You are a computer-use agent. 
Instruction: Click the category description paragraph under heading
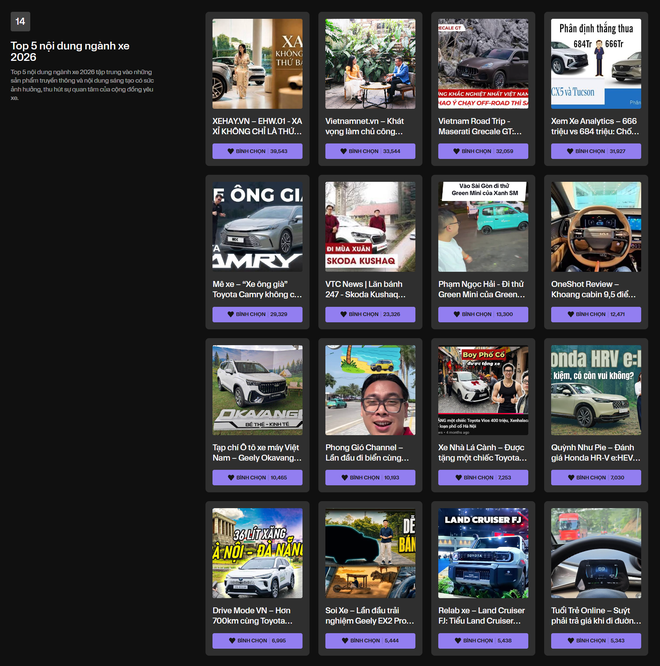82,85
